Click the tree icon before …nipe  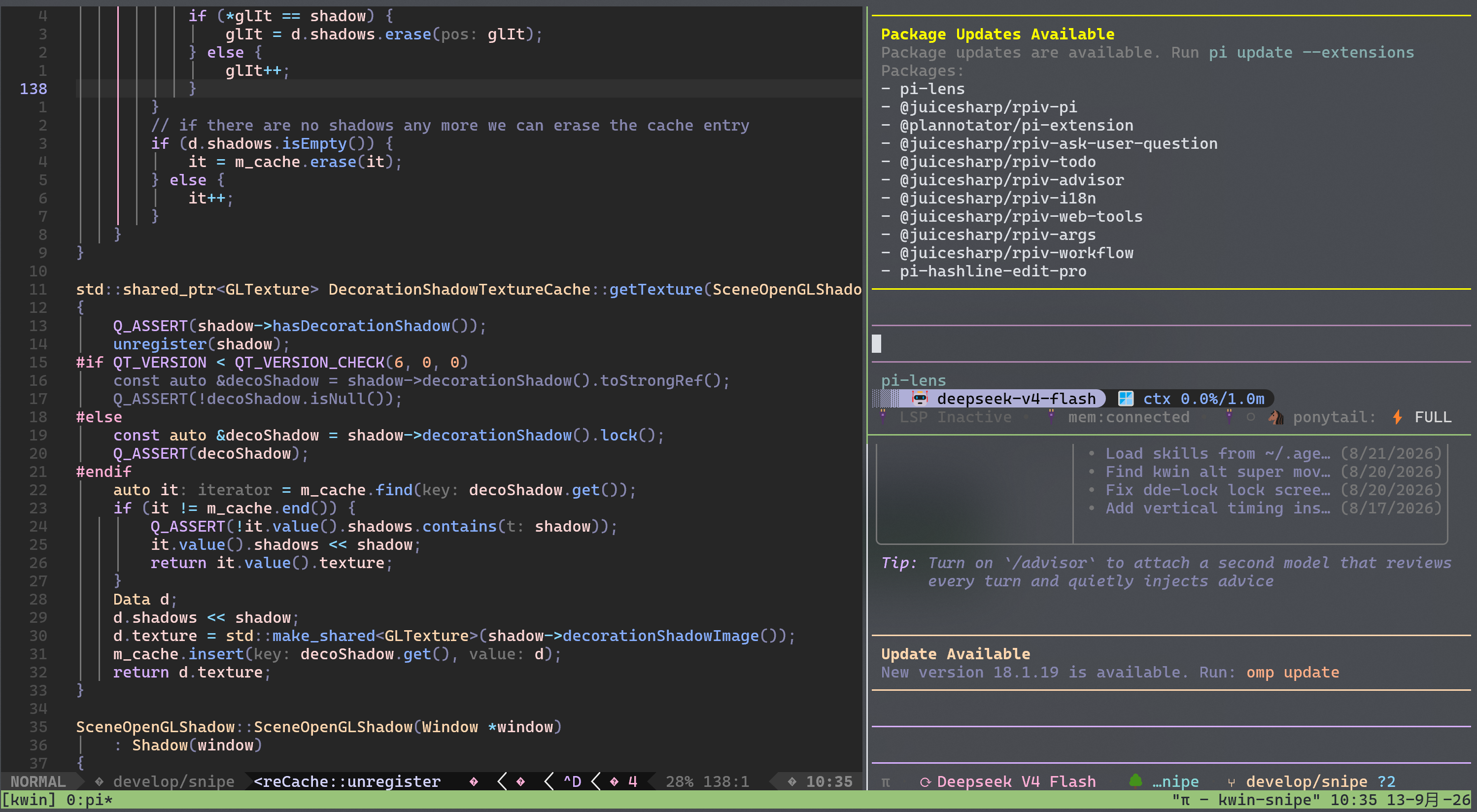pyautogui.click(x=1135, y=780)
